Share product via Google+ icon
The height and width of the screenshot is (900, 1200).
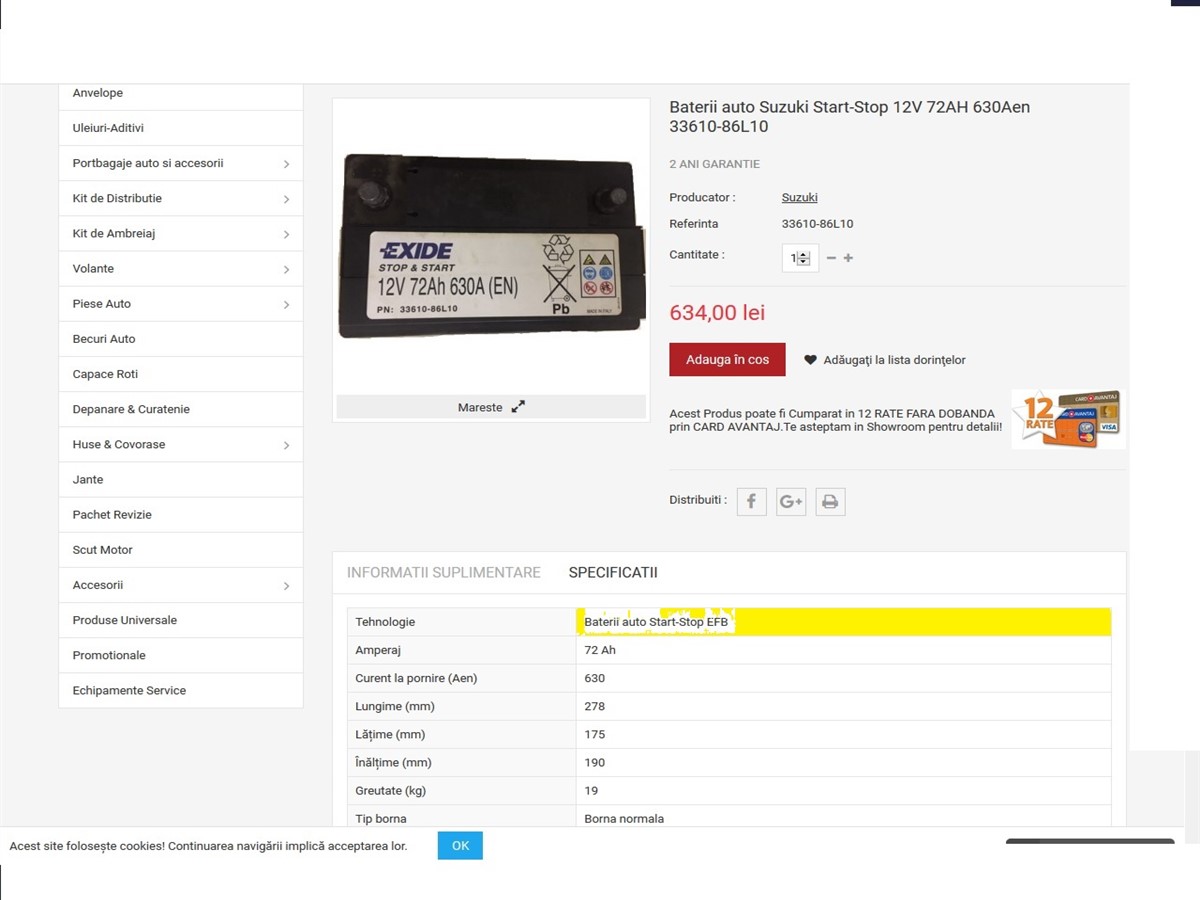click(791, 501)
